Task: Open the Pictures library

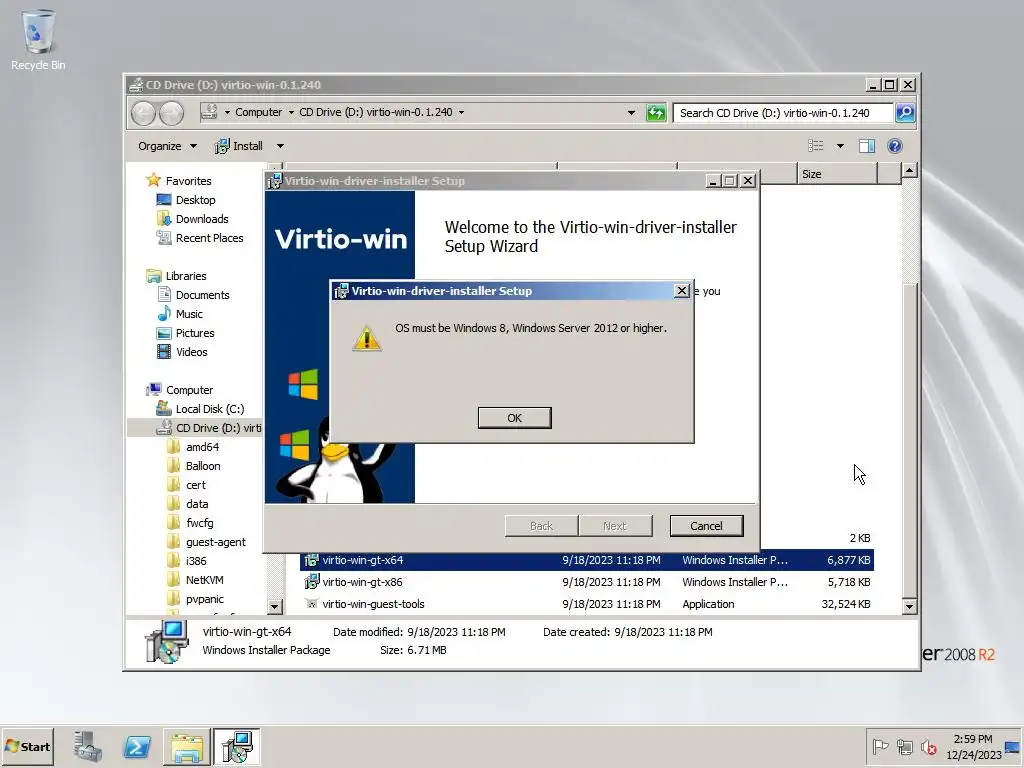Action: coord(195,332)
